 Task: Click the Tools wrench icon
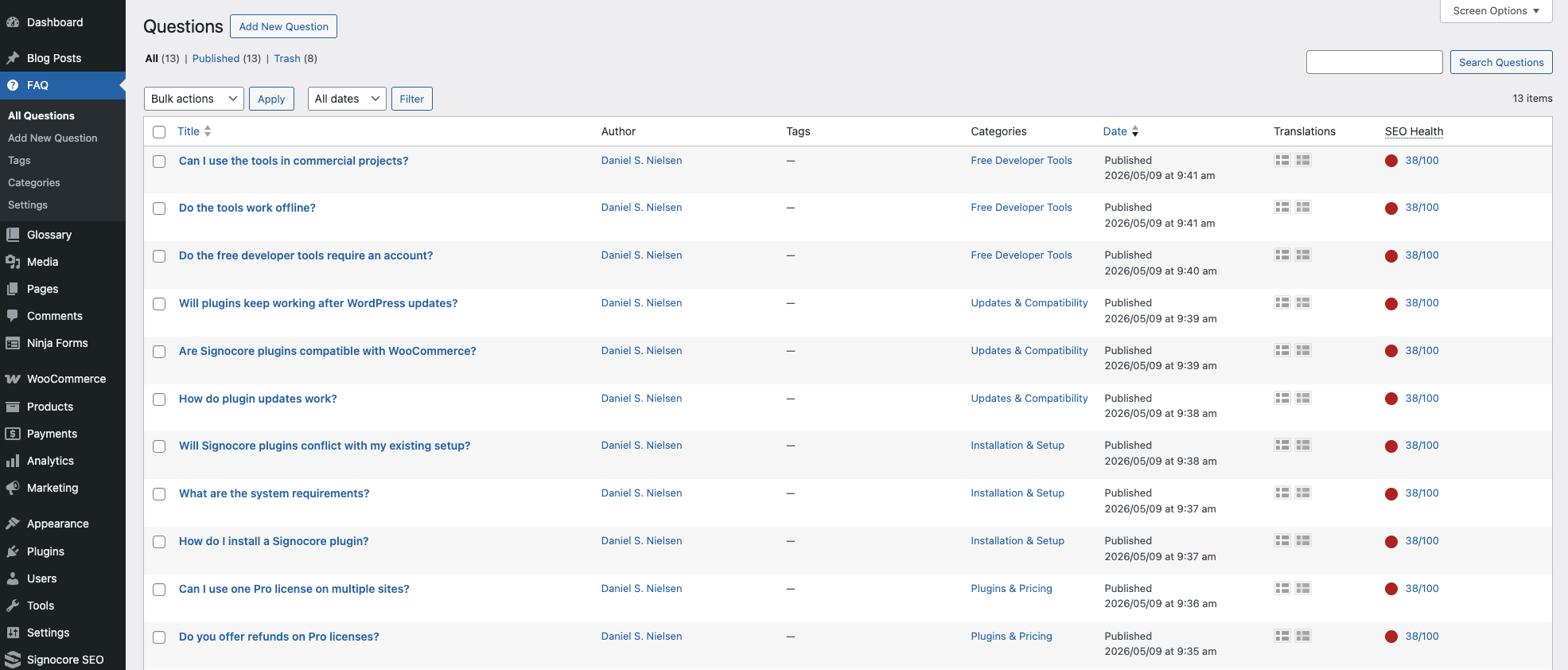point(13,606)
